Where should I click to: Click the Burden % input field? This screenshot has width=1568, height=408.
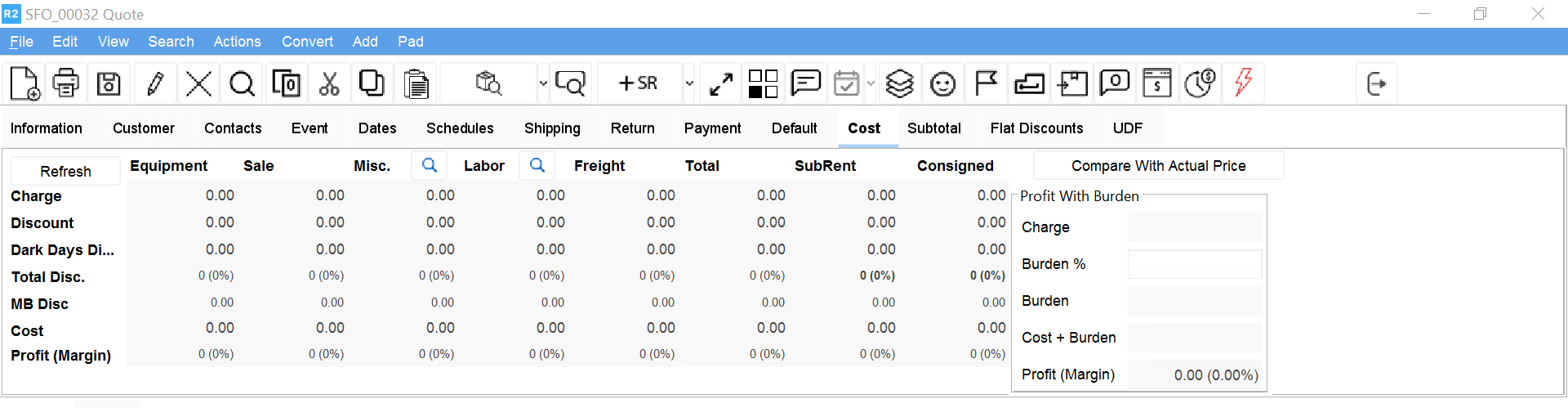1195,264
